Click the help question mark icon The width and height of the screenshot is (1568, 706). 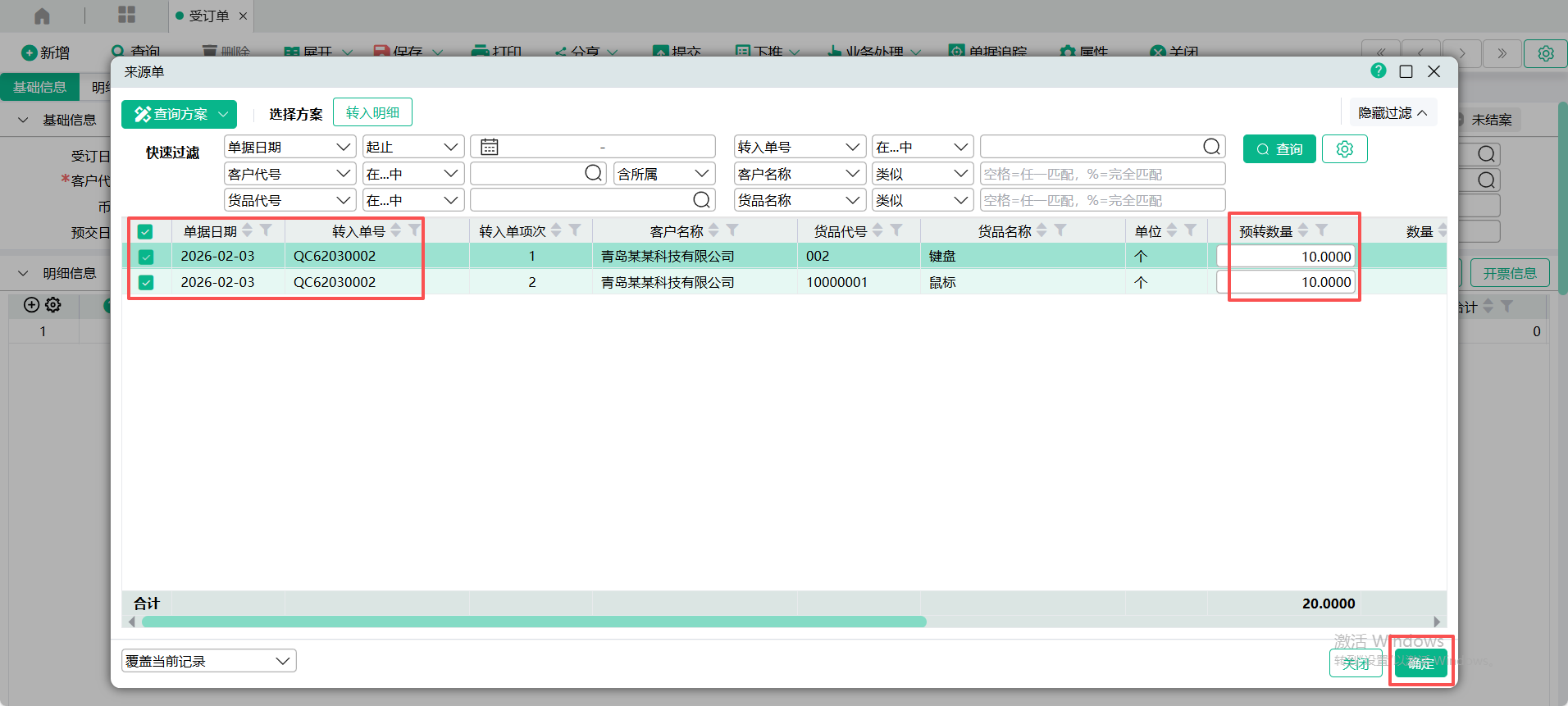(1378, 71)
